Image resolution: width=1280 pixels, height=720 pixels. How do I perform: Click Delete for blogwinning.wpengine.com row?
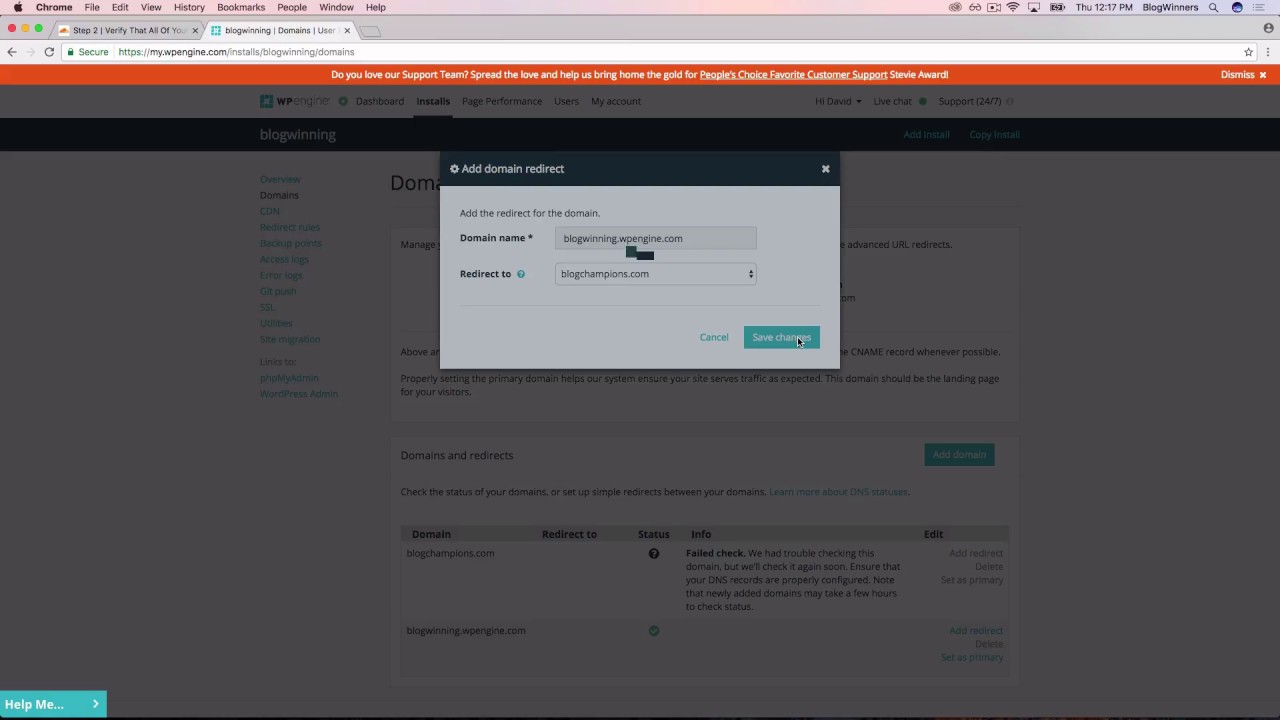[x=989, y=644]
